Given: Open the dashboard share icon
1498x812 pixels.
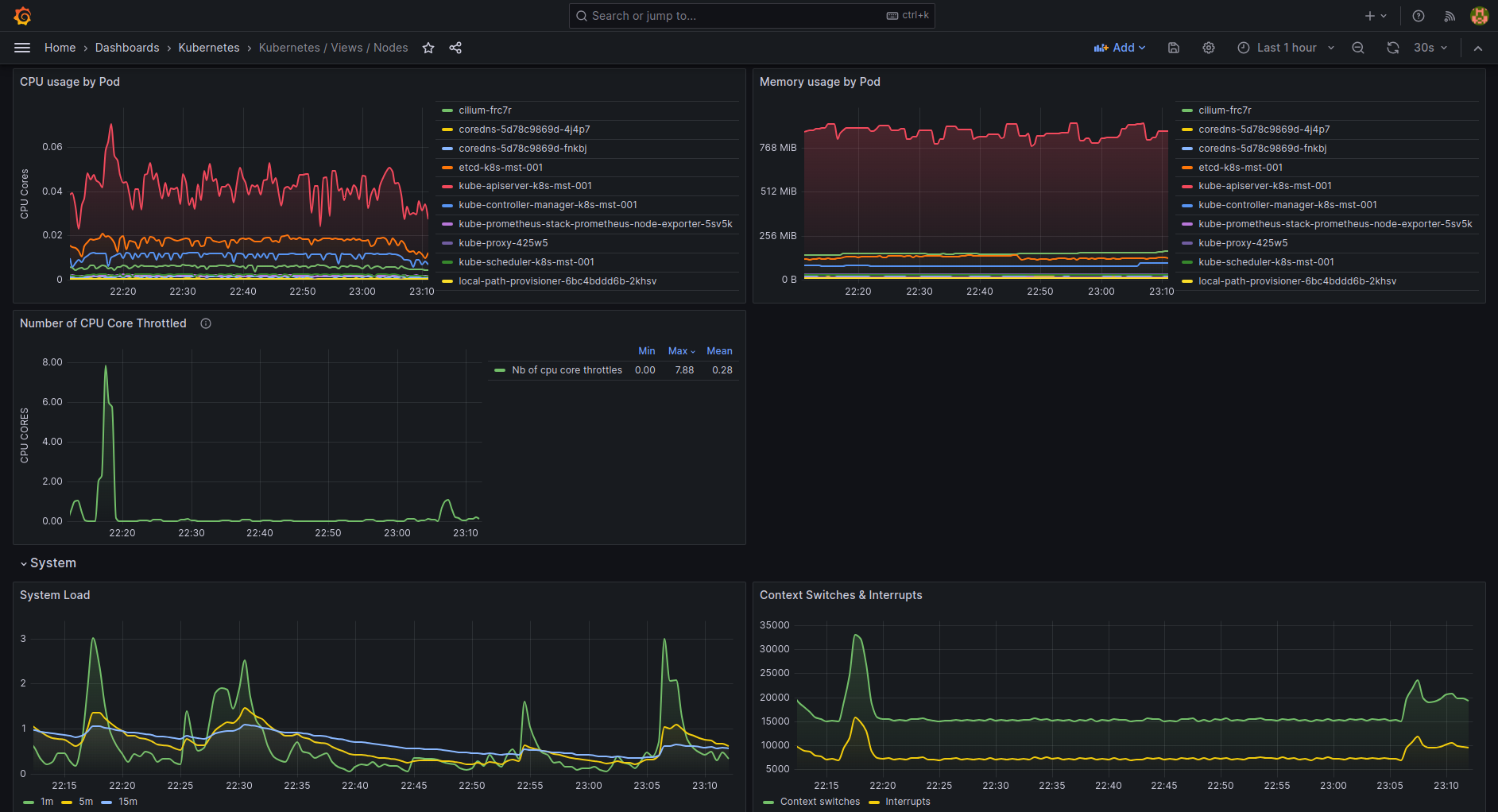Looking at the screenshot, I should (x=455, y=48).
